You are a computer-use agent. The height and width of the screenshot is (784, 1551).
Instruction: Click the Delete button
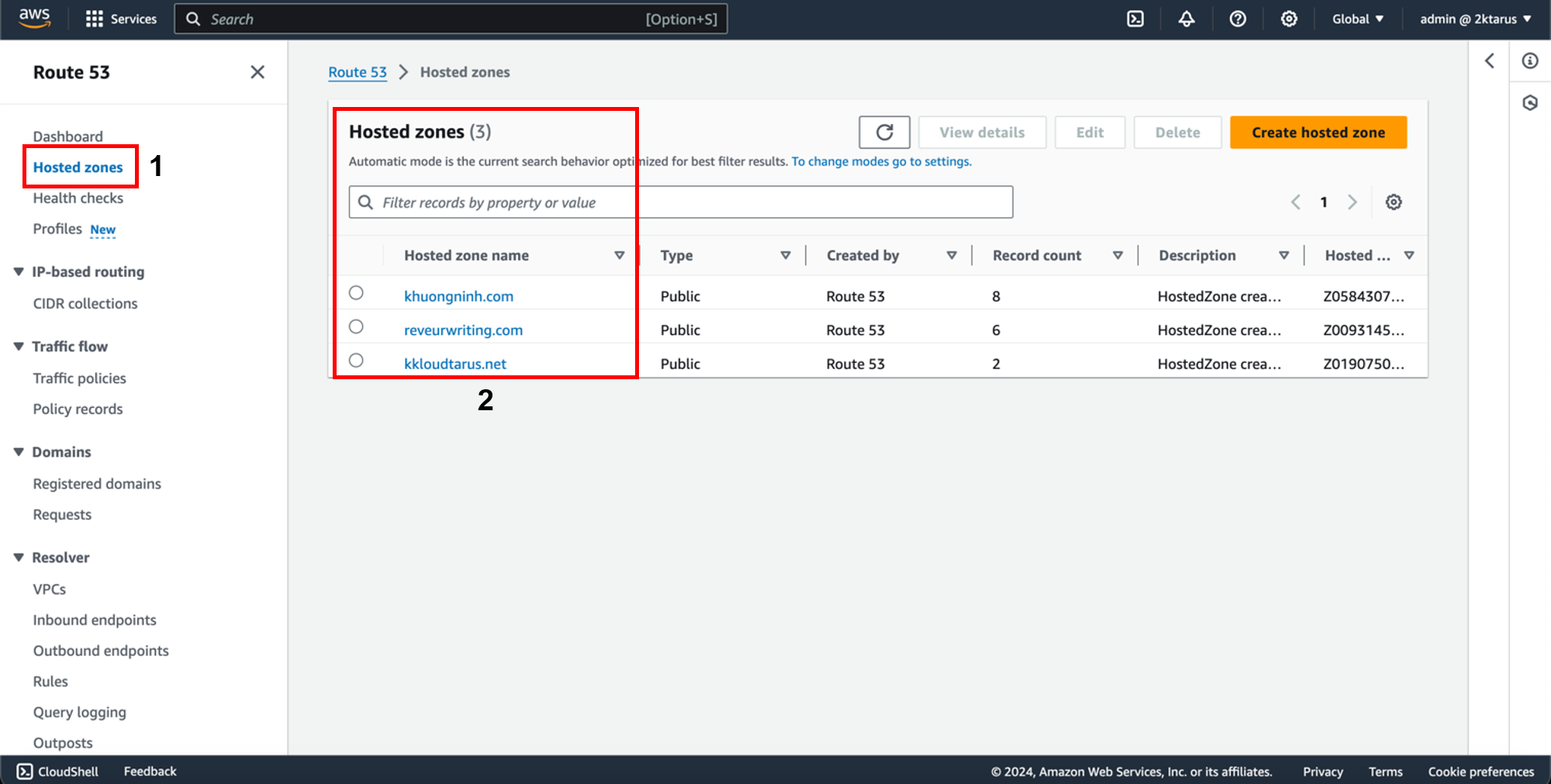[x=1177, y=133]
